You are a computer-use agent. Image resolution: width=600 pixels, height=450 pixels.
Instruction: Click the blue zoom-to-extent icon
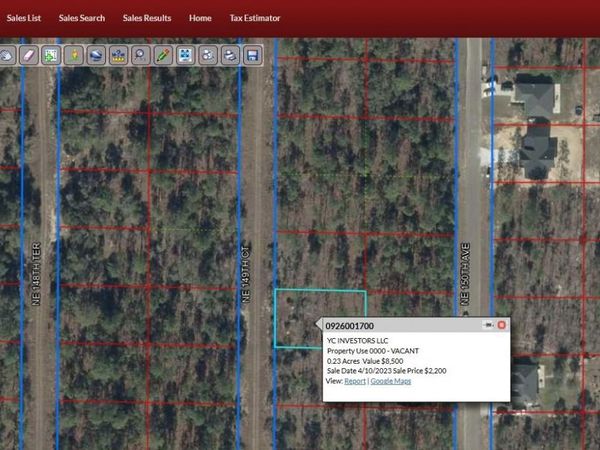[x=185, y=55]
